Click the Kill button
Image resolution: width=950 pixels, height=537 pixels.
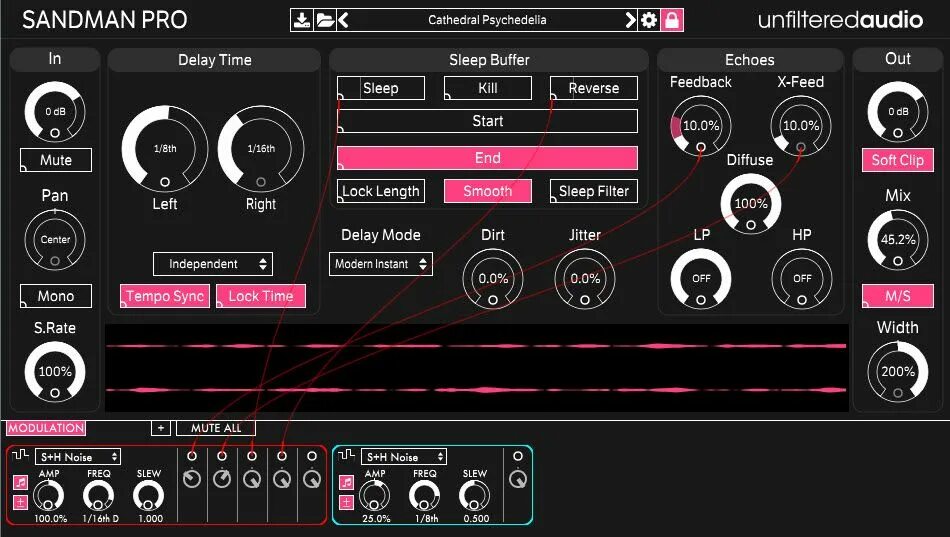[488, 88]
